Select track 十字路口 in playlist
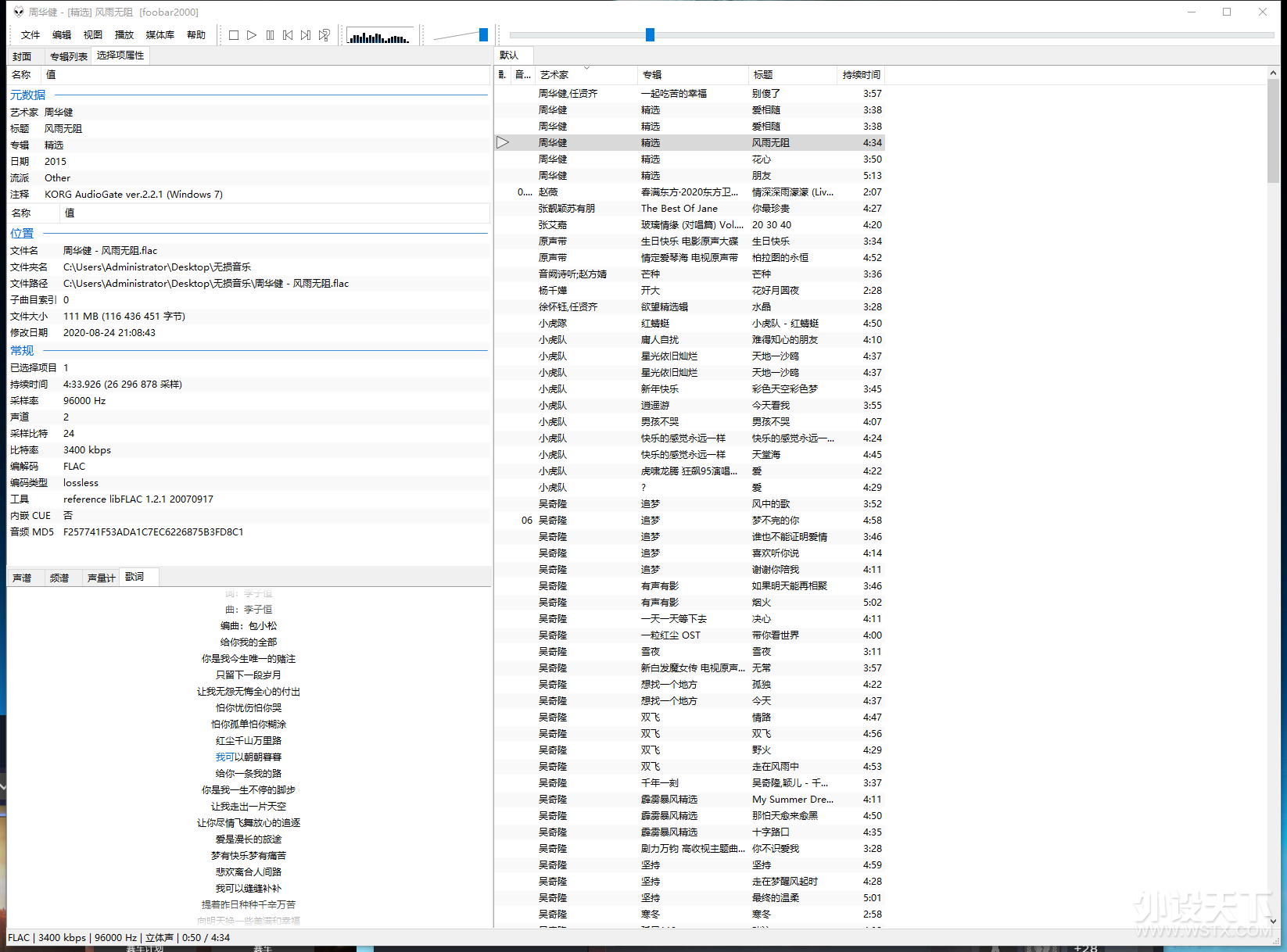This screenshot has width=1287, height=952. click(690, 832)
